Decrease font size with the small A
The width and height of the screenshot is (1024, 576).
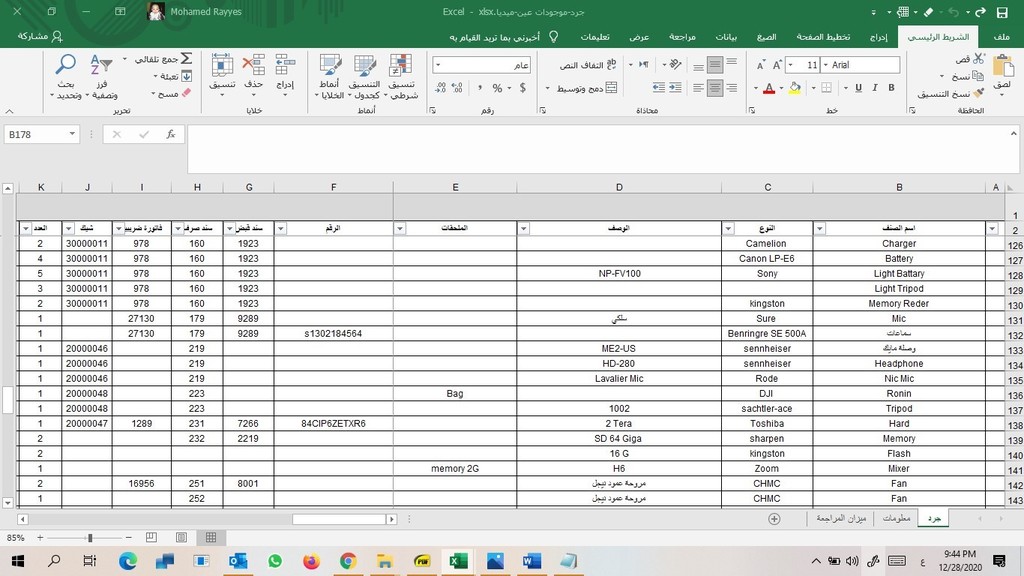click(x=761, y=65)
